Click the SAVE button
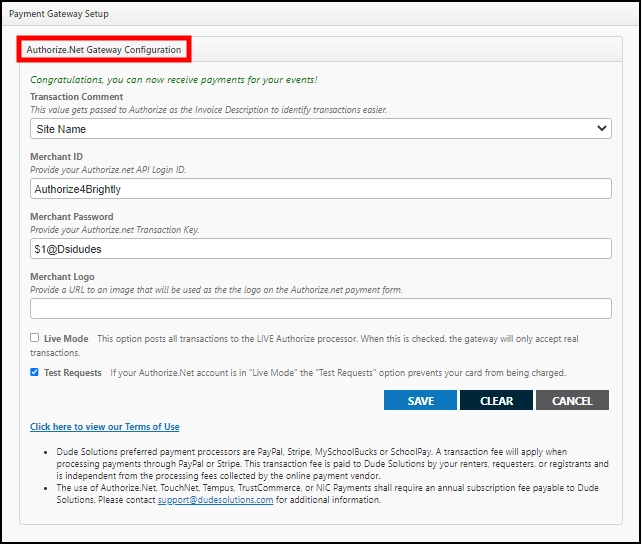641x544 pixels. (x=420, y=400)
